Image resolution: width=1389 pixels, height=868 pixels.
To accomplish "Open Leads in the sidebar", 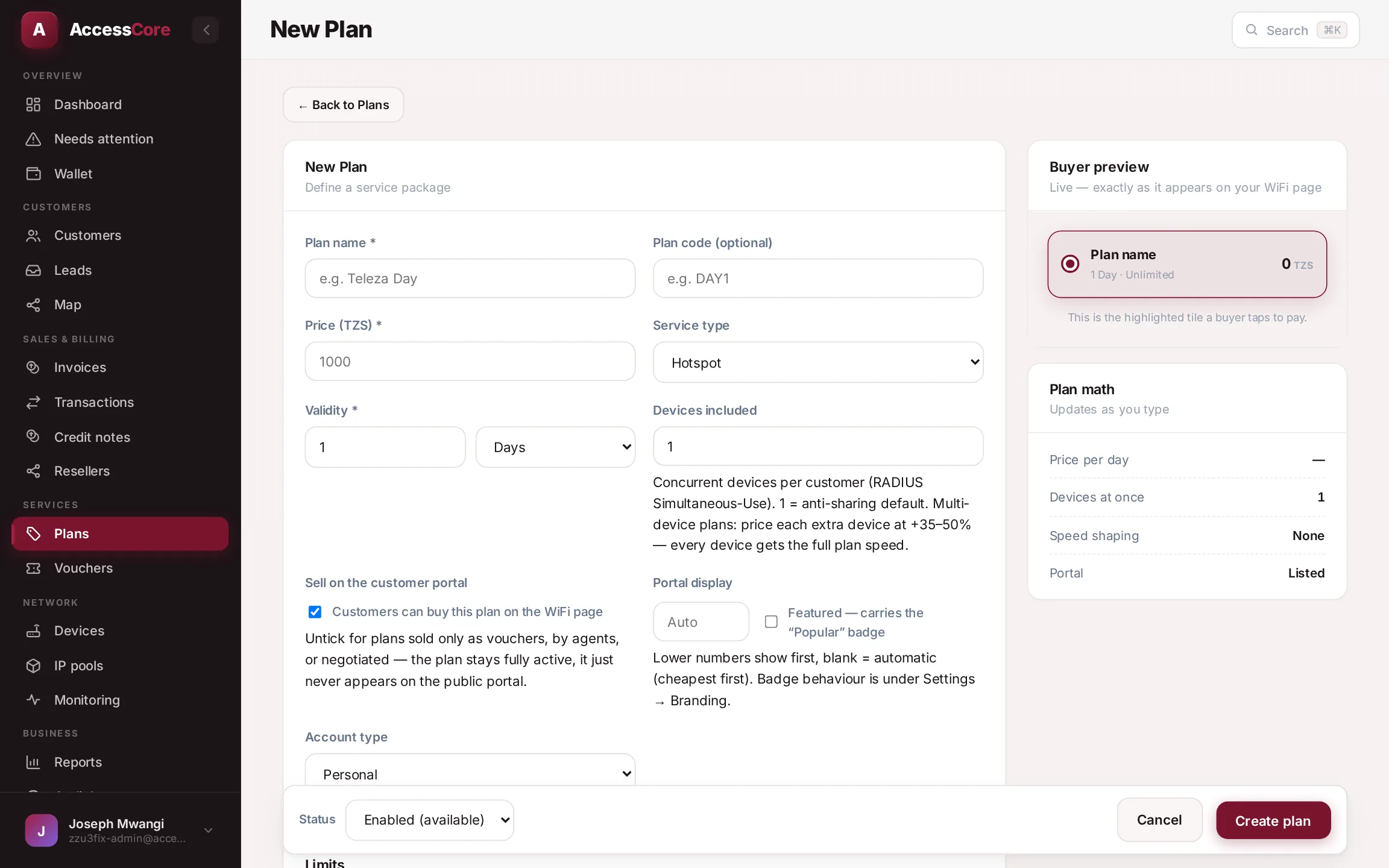I will tap(120, 270).
